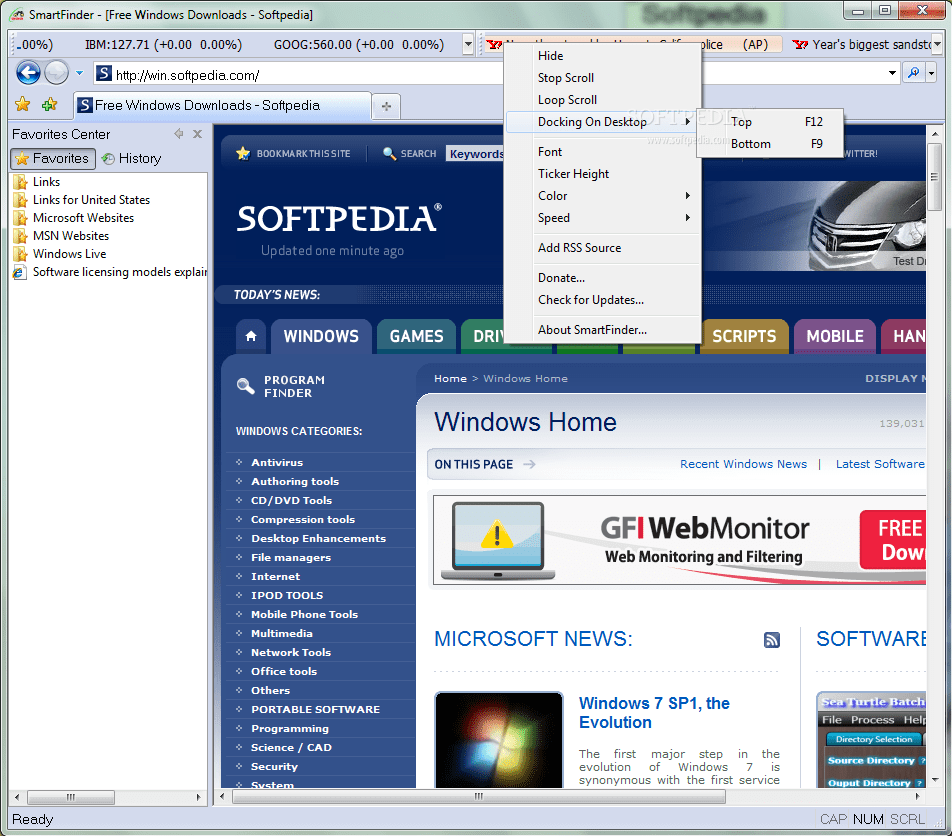Open the stock ticker dropdown arrow
The height and width of the screenshot is (836, 952).
click(467, 44)
